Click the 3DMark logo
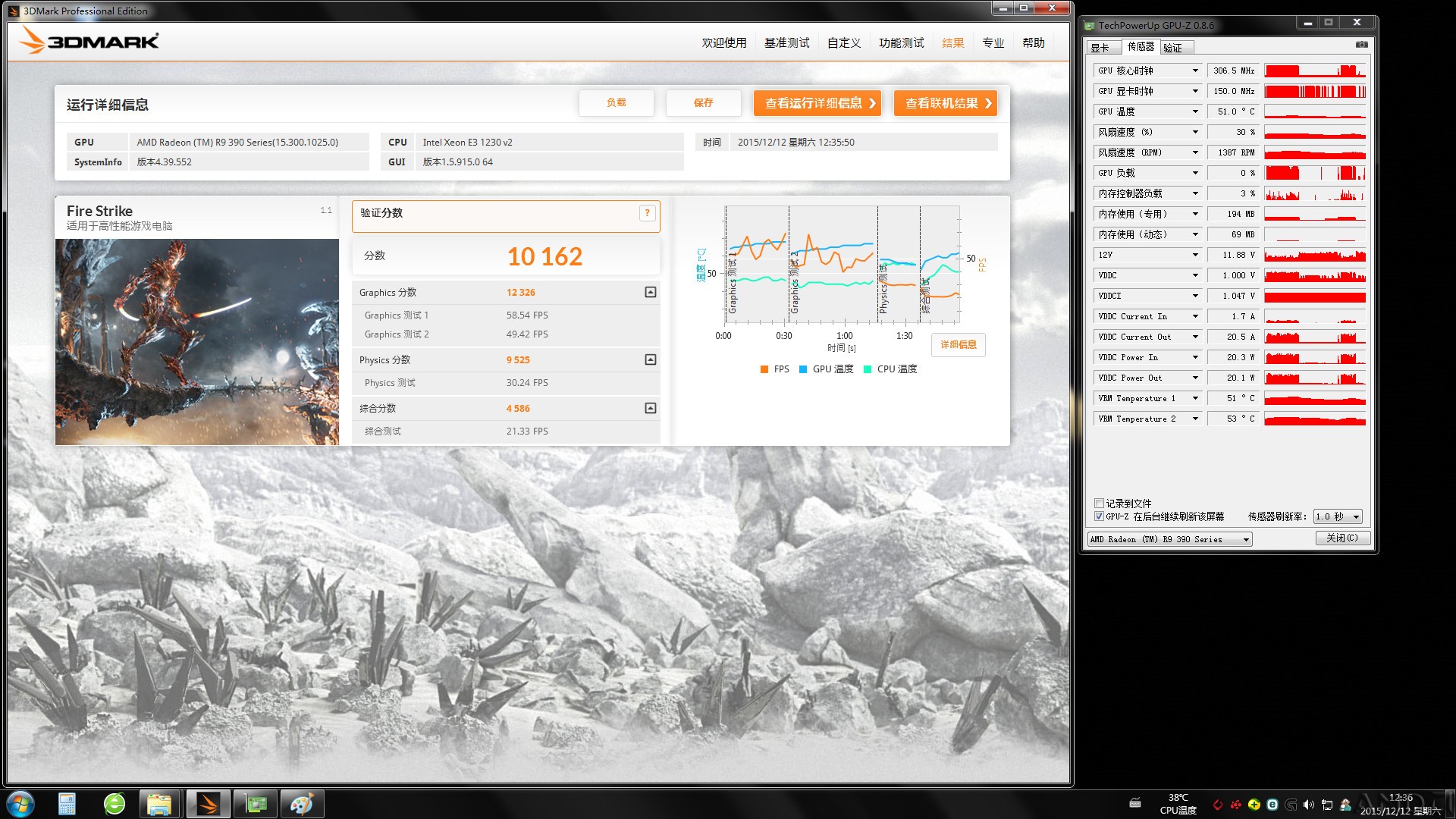 tap(89, 41)
